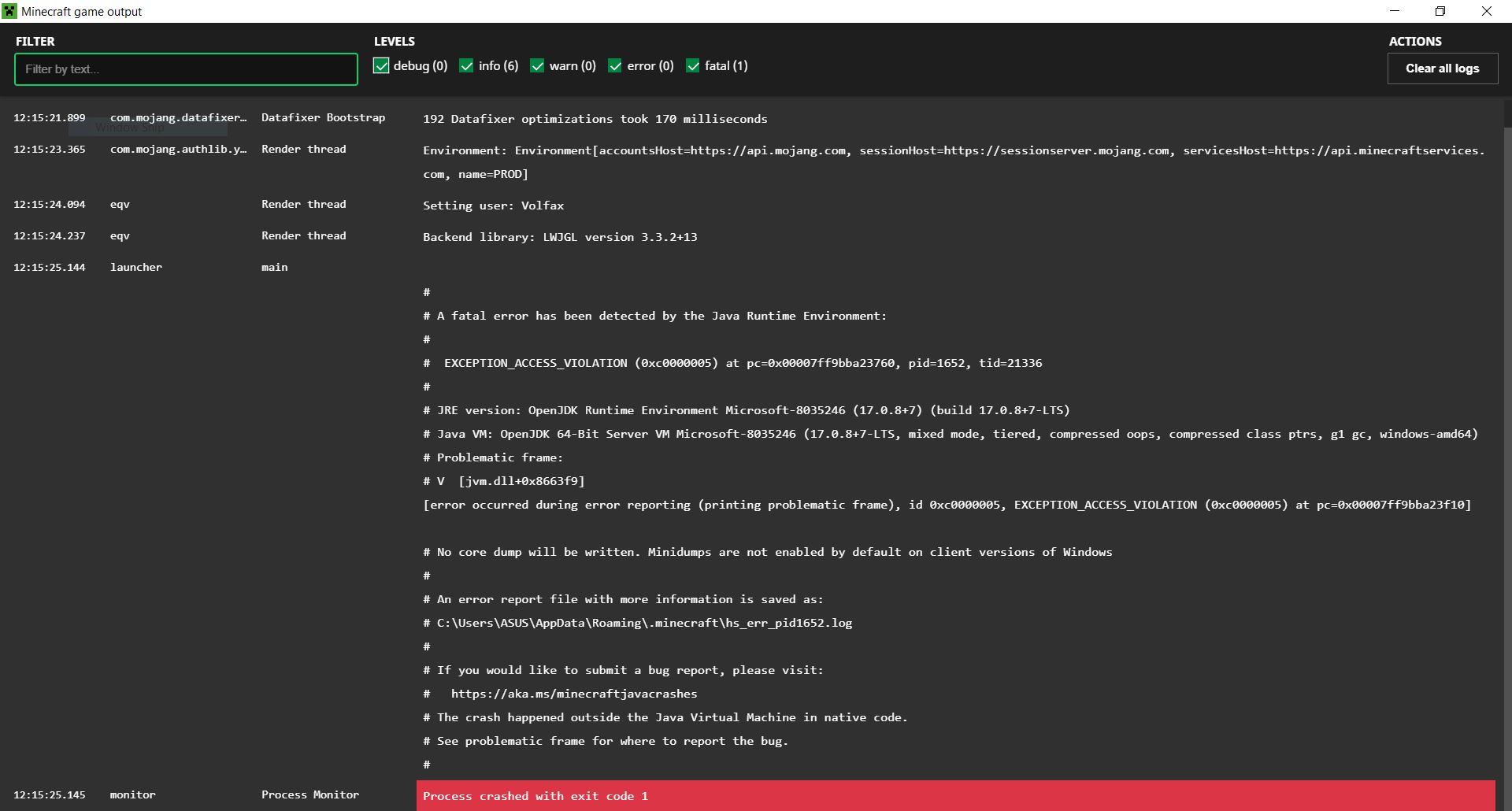This screenshot has width=1512, height=811.
Task: Select the '192 Datafixer optimizations took 170 milliseconds' line
Action: 595,119
